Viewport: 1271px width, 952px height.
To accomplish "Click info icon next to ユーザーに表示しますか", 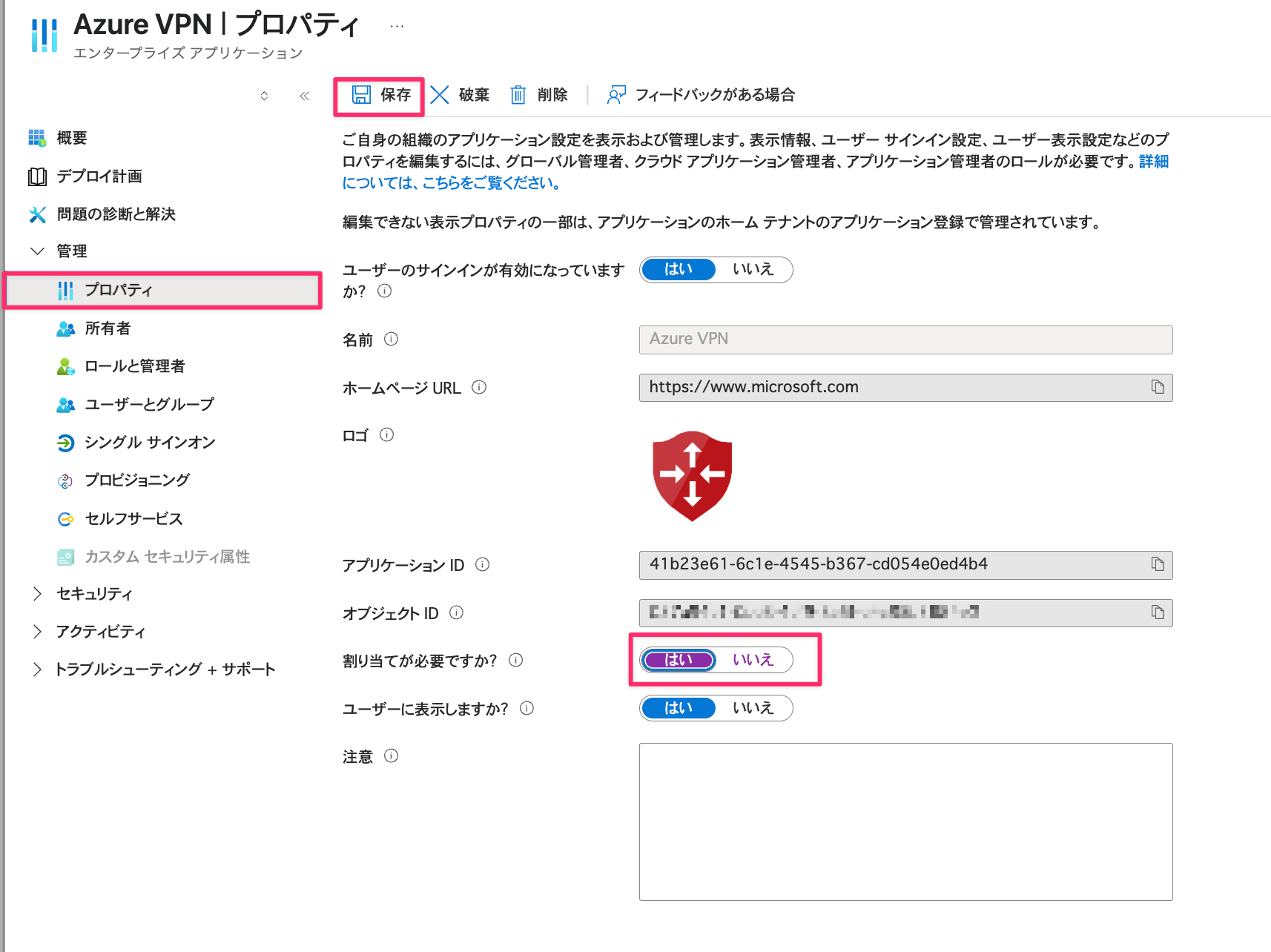I will (x=527, y=708).
